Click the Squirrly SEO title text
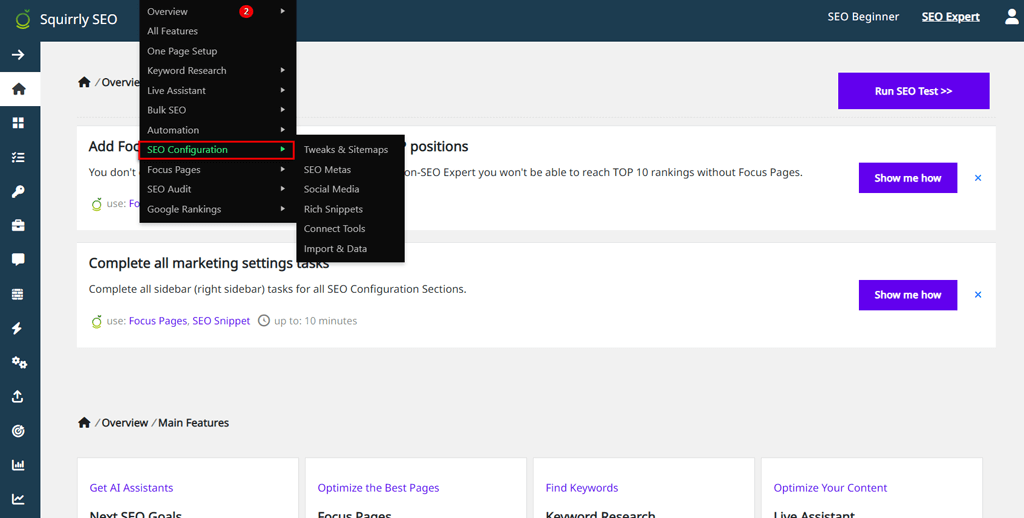1024x518 pixels. [x=78, y=20]
